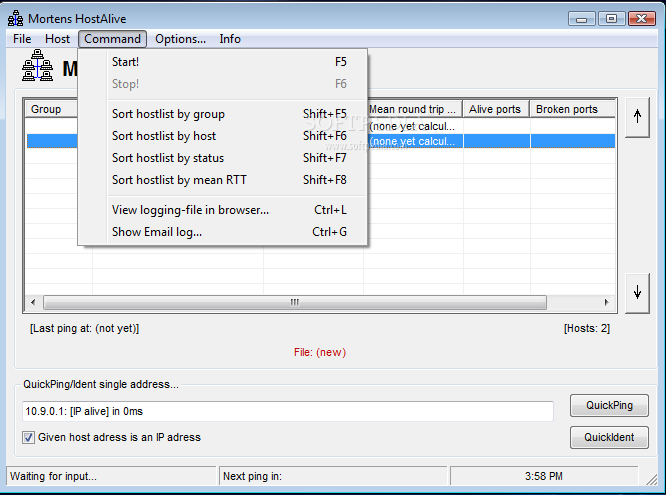666x495 pixels.
Task: Click the scroll right arrow
Action: tap(607, 303)
